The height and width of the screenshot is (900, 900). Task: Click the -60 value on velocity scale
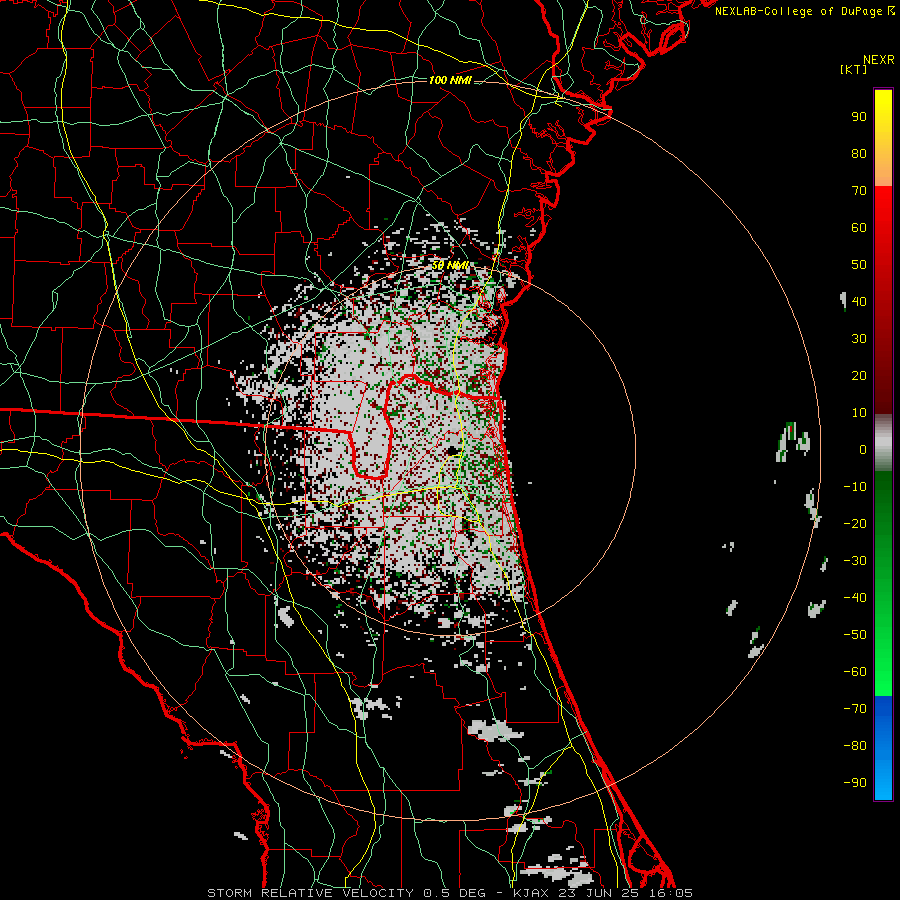click(855, 672)
